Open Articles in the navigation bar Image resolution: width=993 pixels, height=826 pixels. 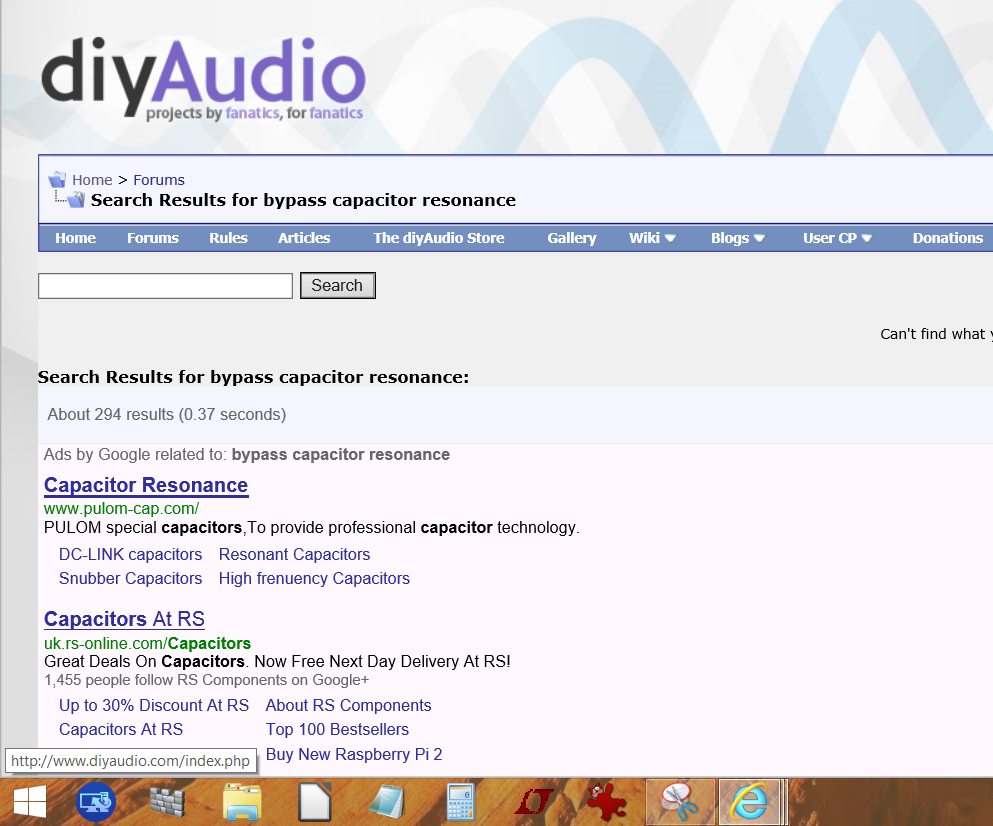304,238
